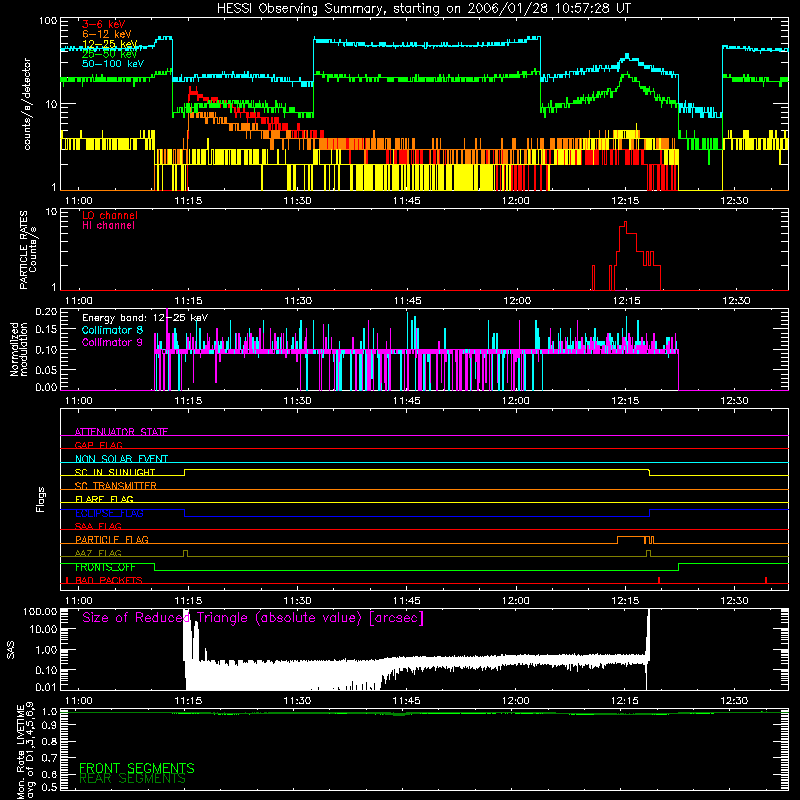Image resolution: width=800 pixels, height=800 pixels.
Task: Click the '6-12 keV' legend label
Action: [x=107, y=34]
